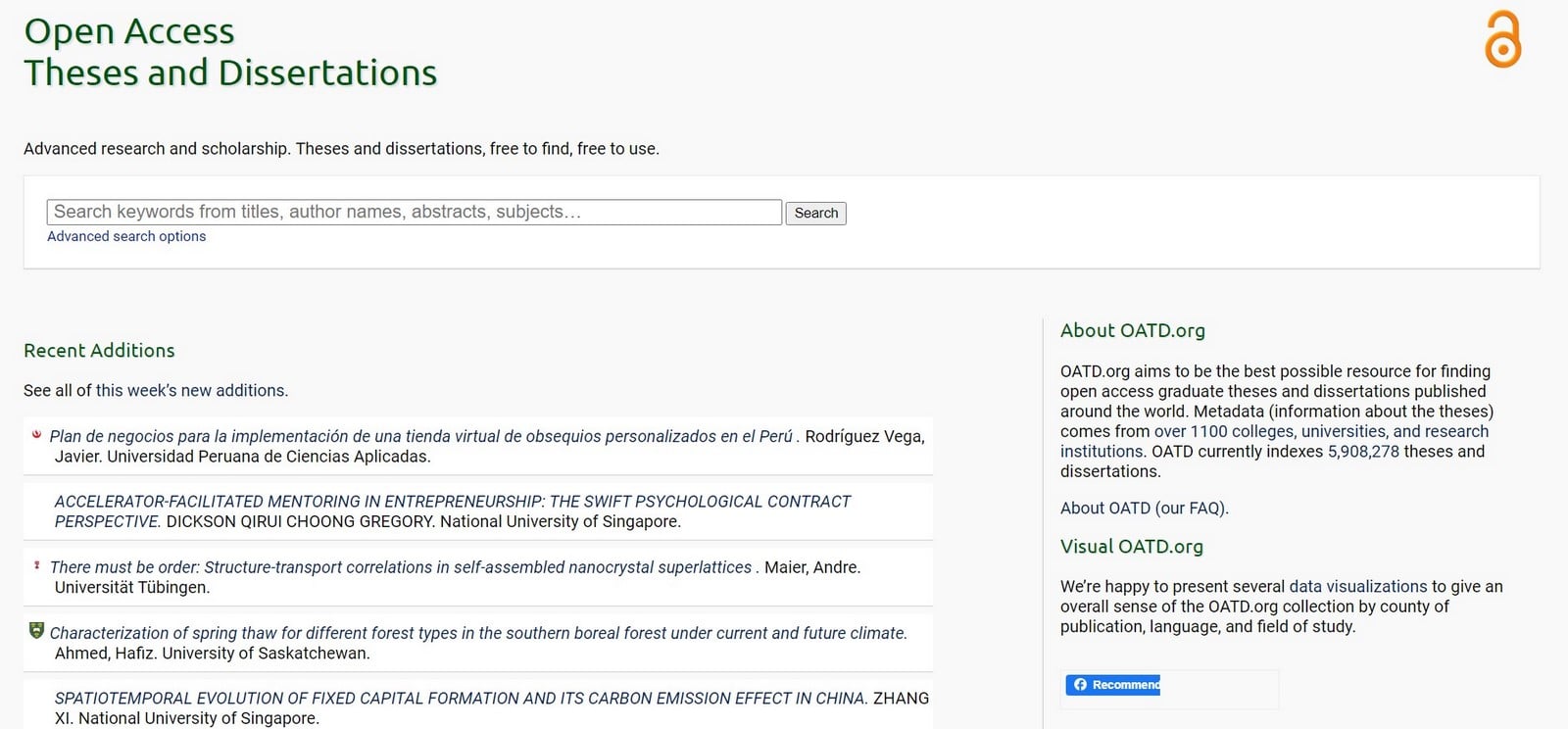
Task: Click the Universität Tübingen entry favicon
Action: (37, 565)
